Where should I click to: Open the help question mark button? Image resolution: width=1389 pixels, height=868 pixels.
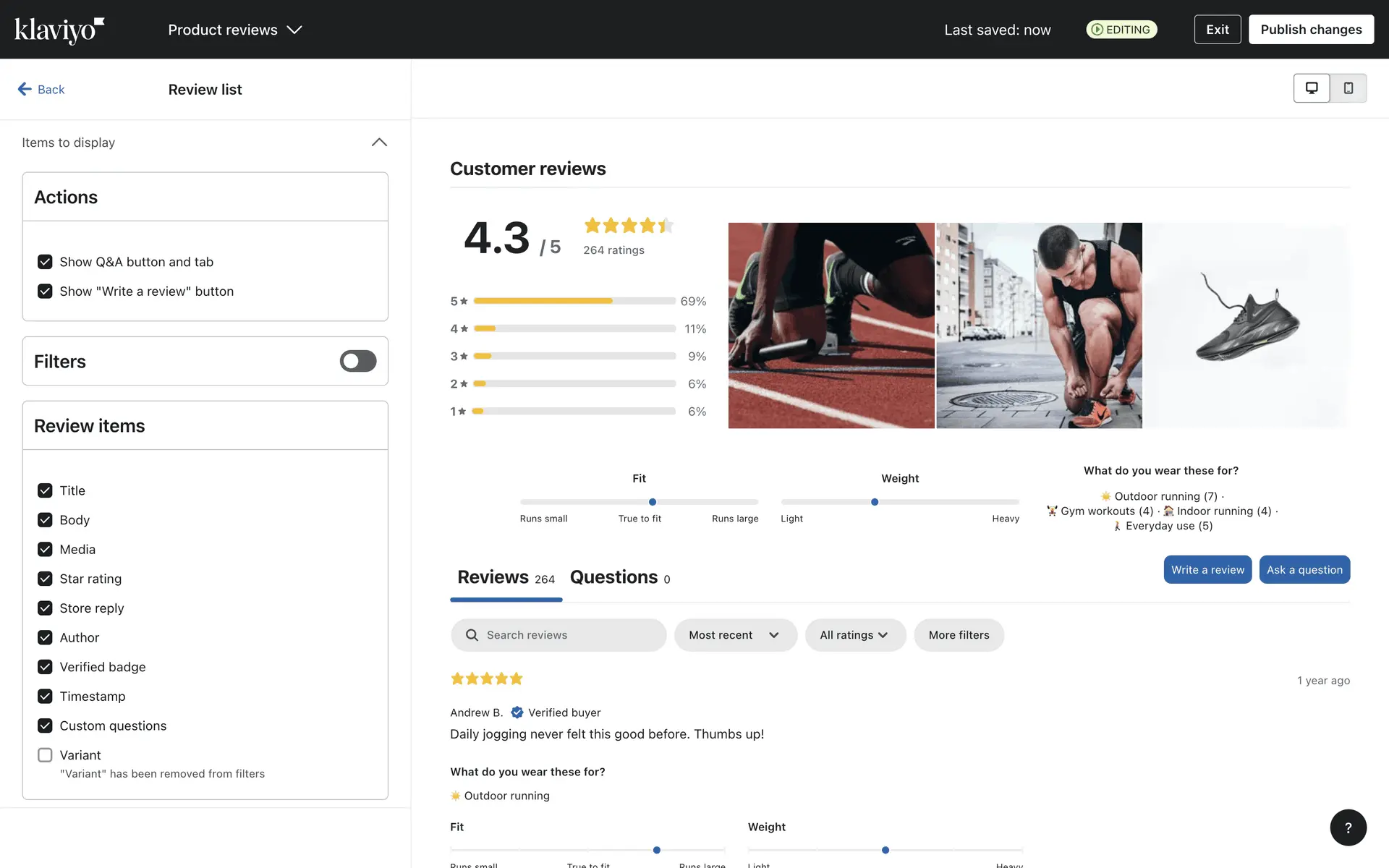pos(1348,827)
